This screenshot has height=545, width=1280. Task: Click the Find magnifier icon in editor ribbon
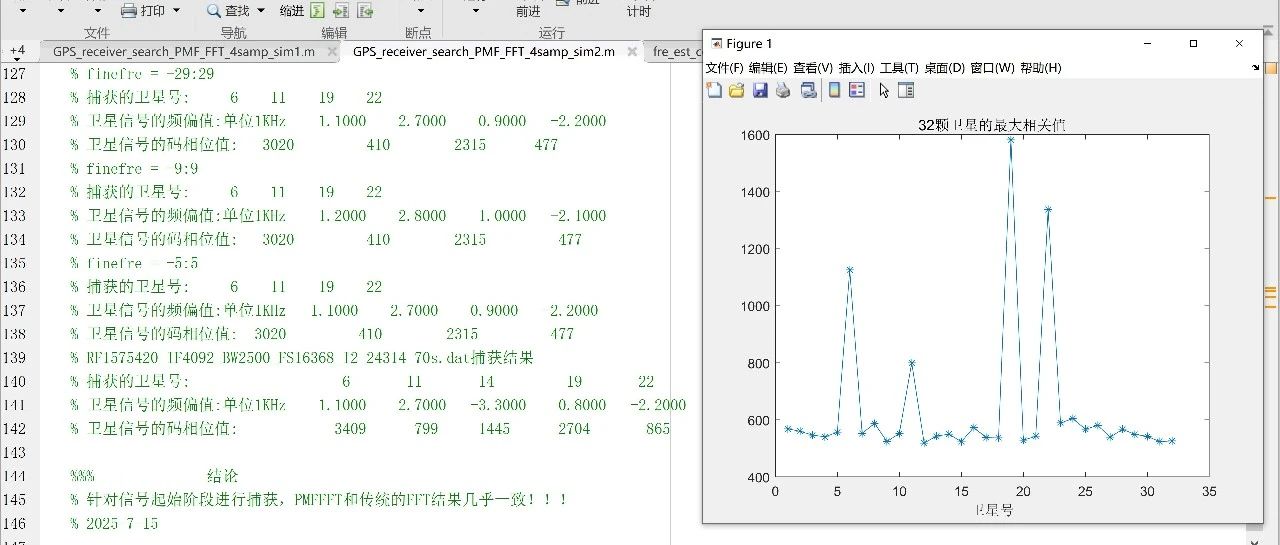(214, 11)
